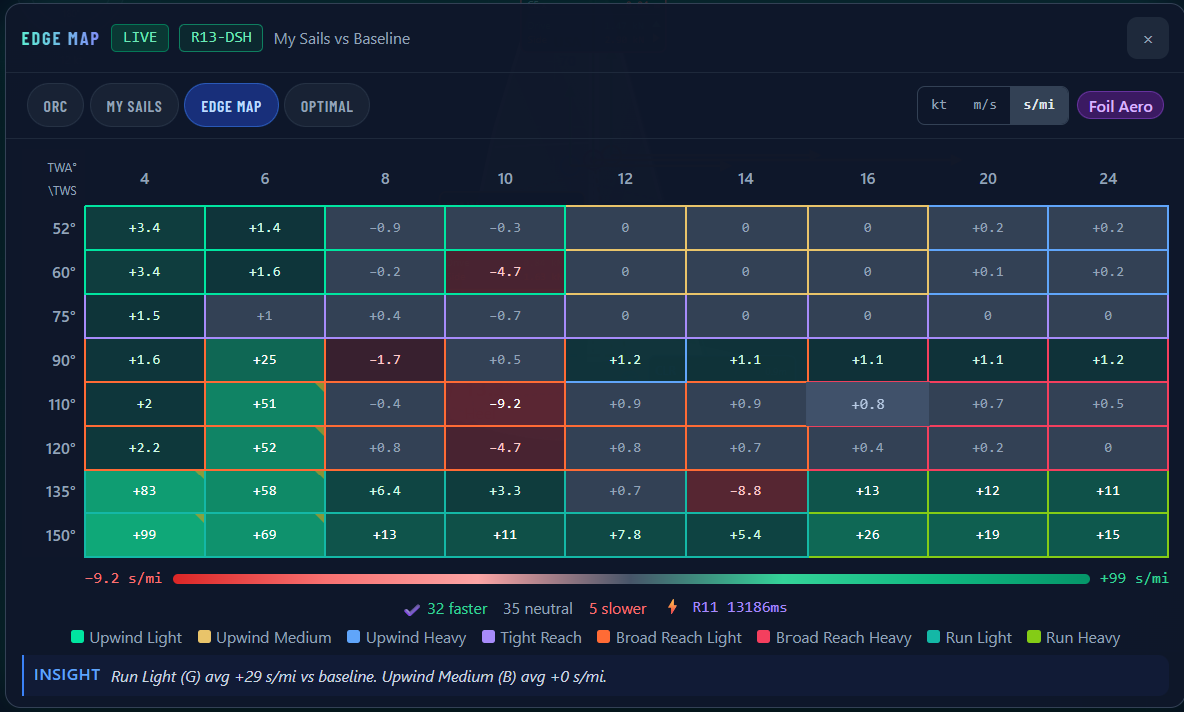1184x712 pixels.
Task: Click the lightning bolt icon beside R11
Action: 672,606
